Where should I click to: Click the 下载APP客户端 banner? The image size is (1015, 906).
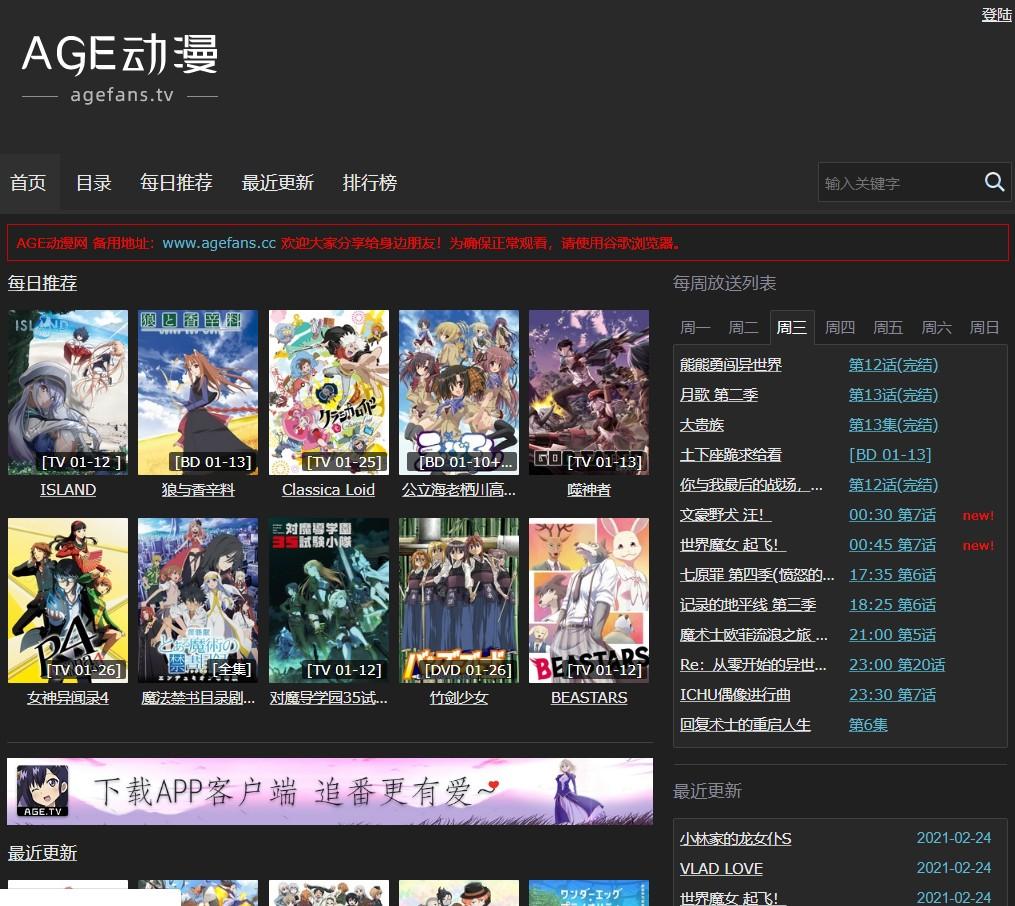coord(330,791)
